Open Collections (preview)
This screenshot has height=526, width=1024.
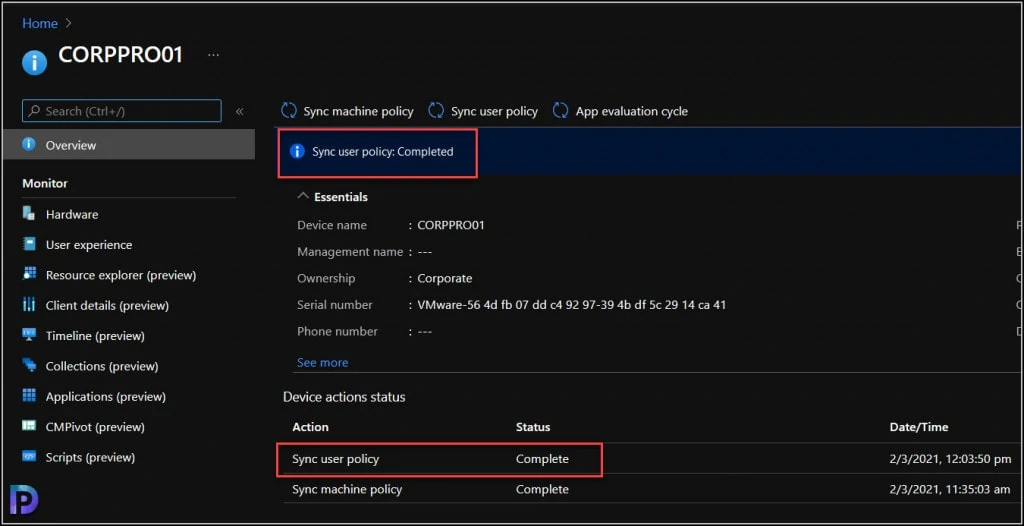click(102, 366)
